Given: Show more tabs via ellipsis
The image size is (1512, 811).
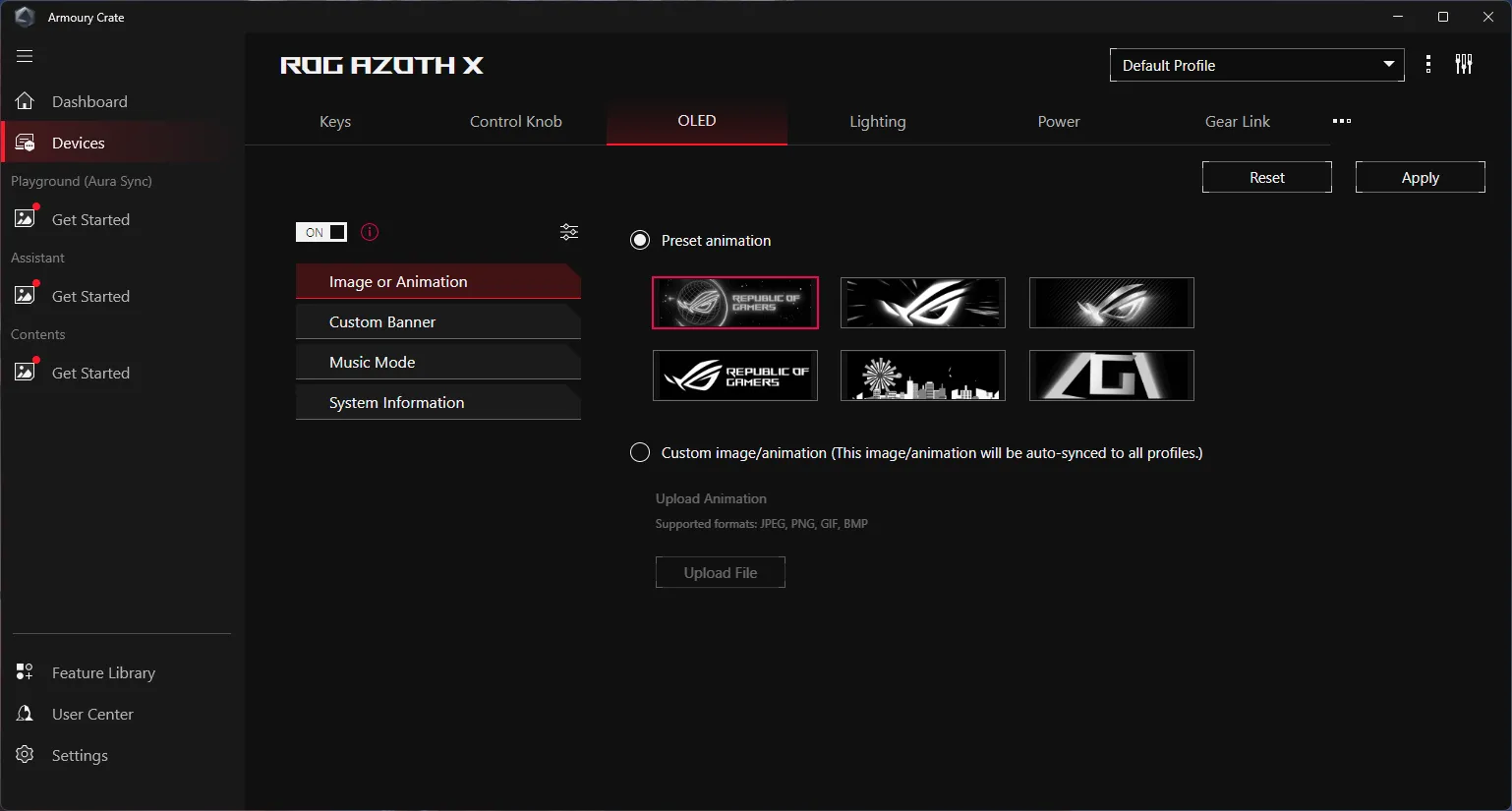Looking at the screenshot, I should (x=1342, y=121).
